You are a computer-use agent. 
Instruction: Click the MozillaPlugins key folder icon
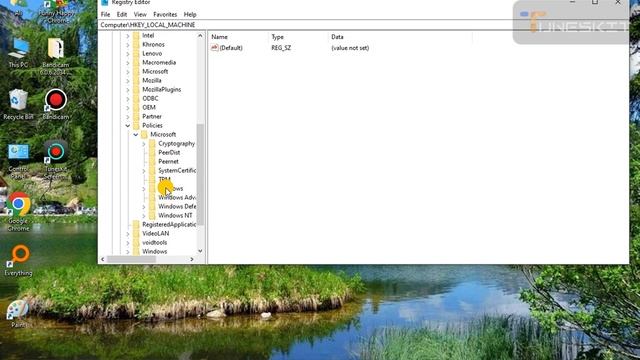136,89
